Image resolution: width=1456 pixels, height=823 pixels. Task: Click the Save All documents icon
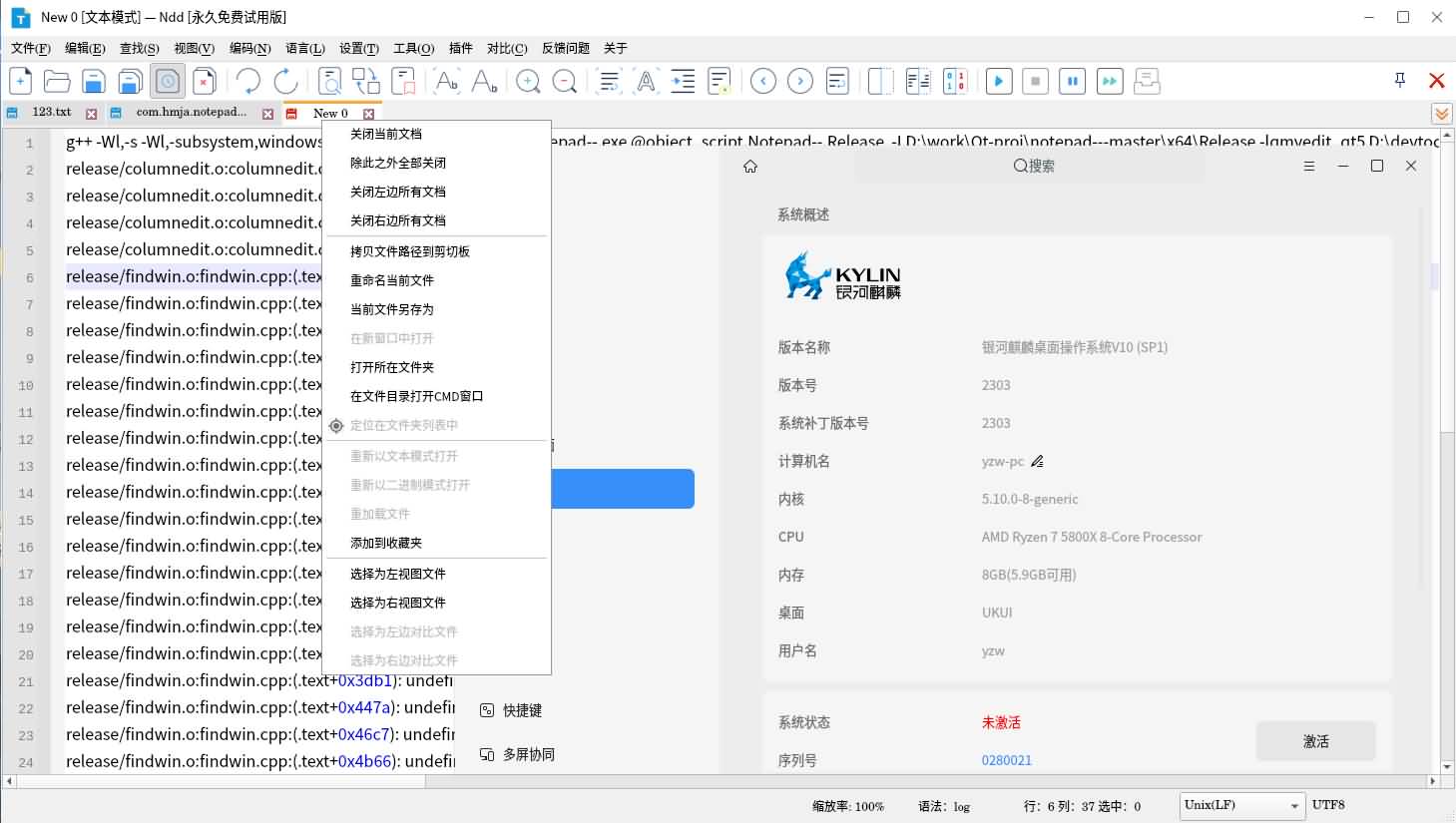point(130,81)
